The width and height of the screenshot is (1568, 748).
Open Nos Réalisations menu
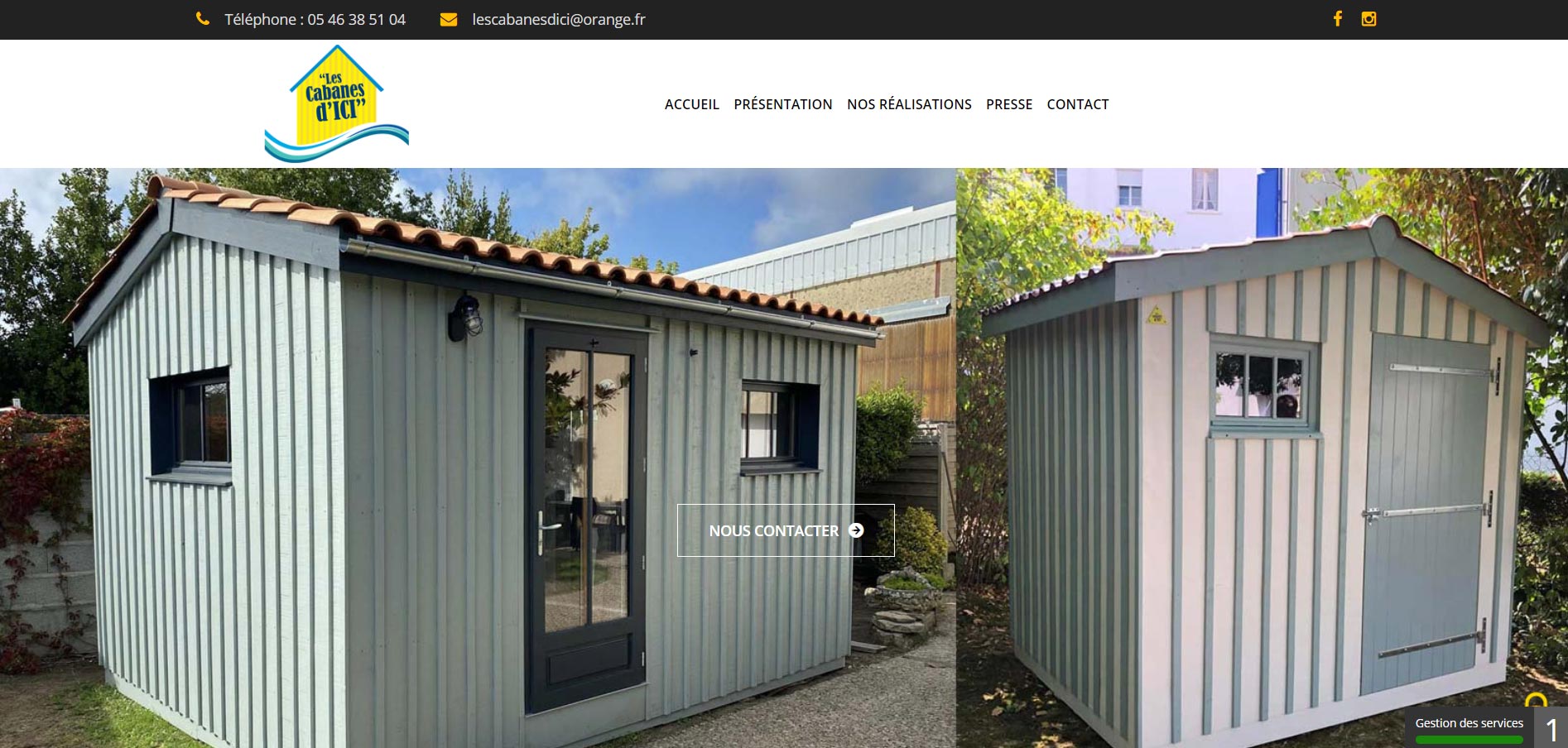click(x=909, y=104)
